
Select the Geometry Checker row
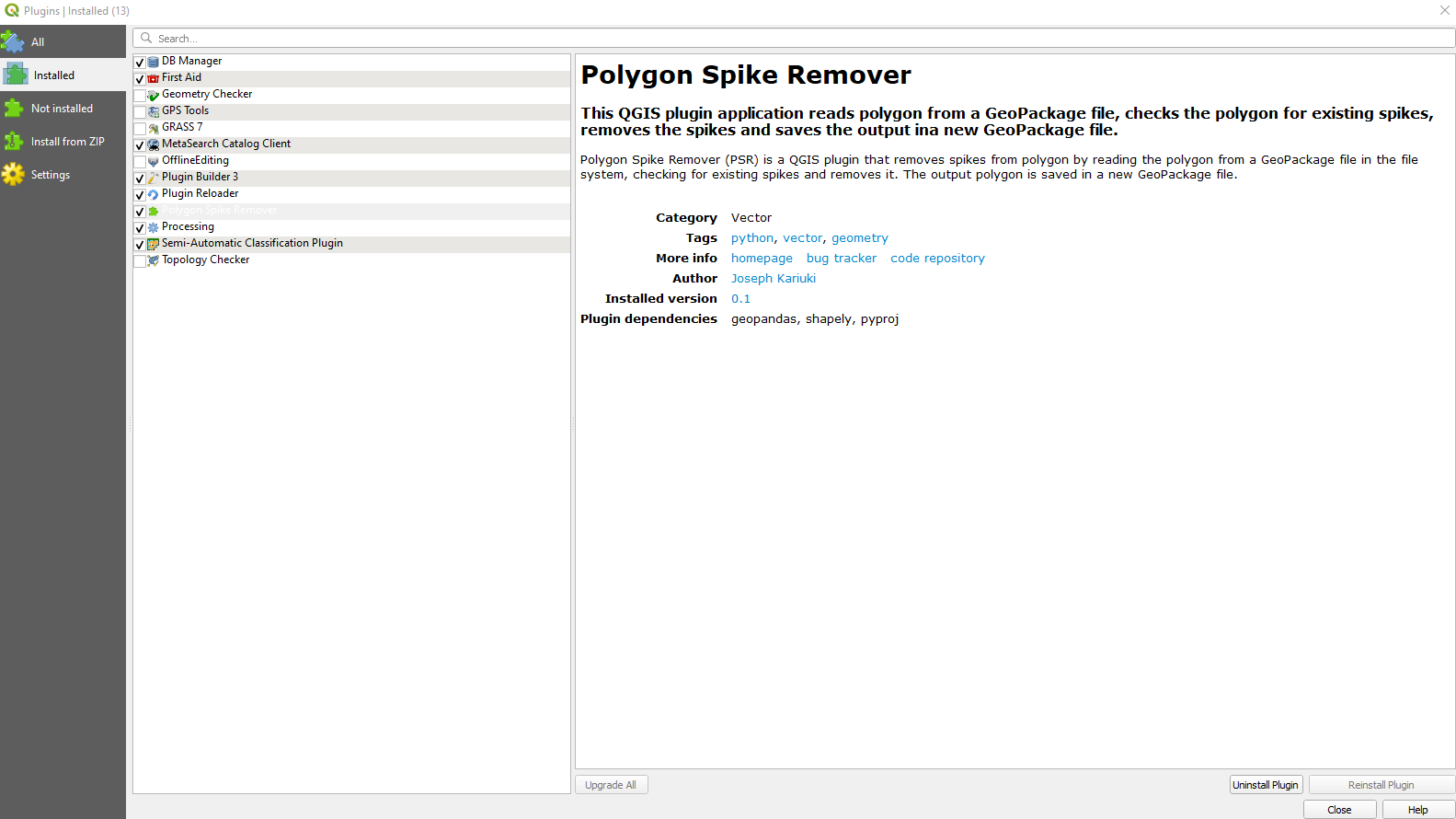coord(351,95)
